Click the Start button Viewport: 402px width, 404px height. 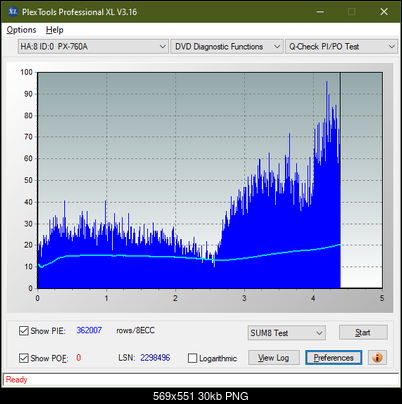pos(363,332)
